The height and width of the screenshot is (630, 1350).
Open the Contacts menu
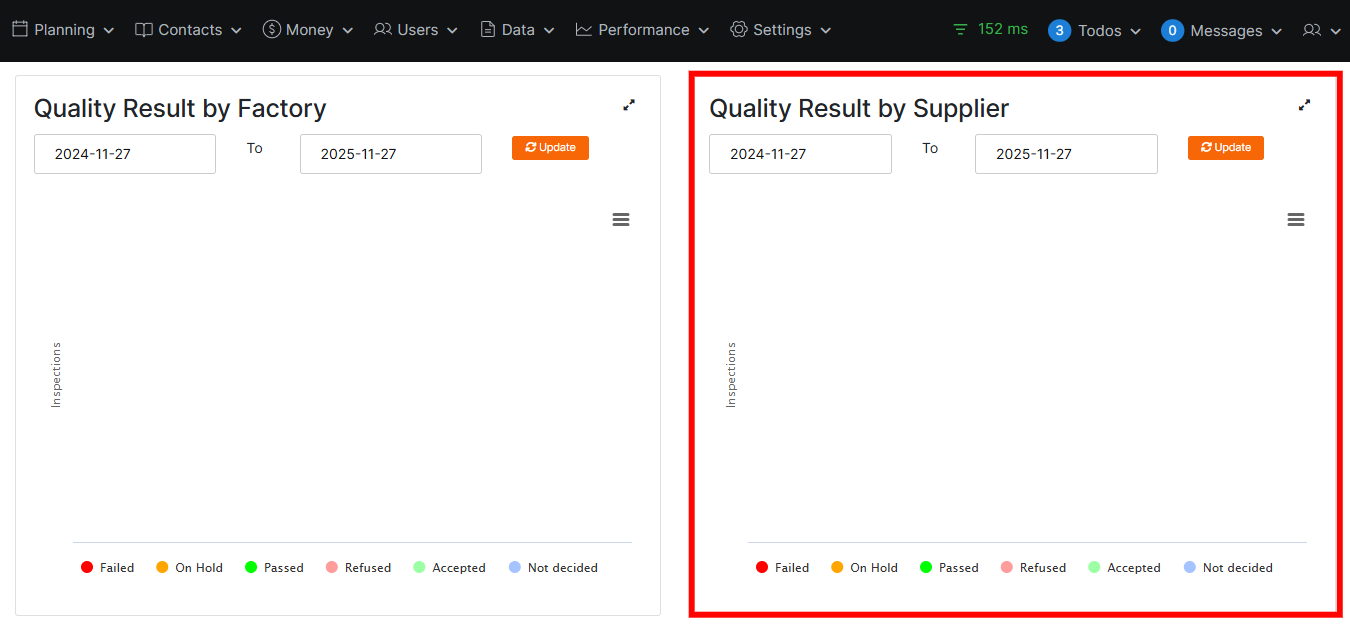tap(188, 30)
